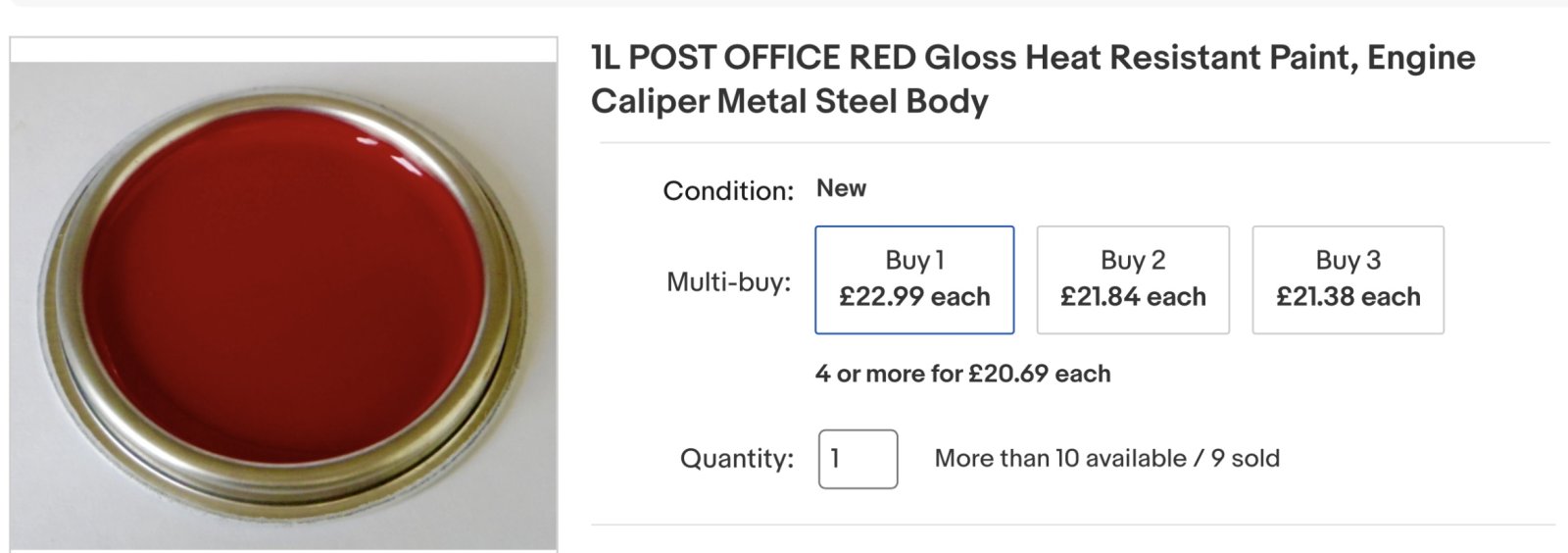The width and height of the screenshot is (1568, 553).
Task: Click the 1L POST OFFICE RED title text
Action: tap(755, 58)
